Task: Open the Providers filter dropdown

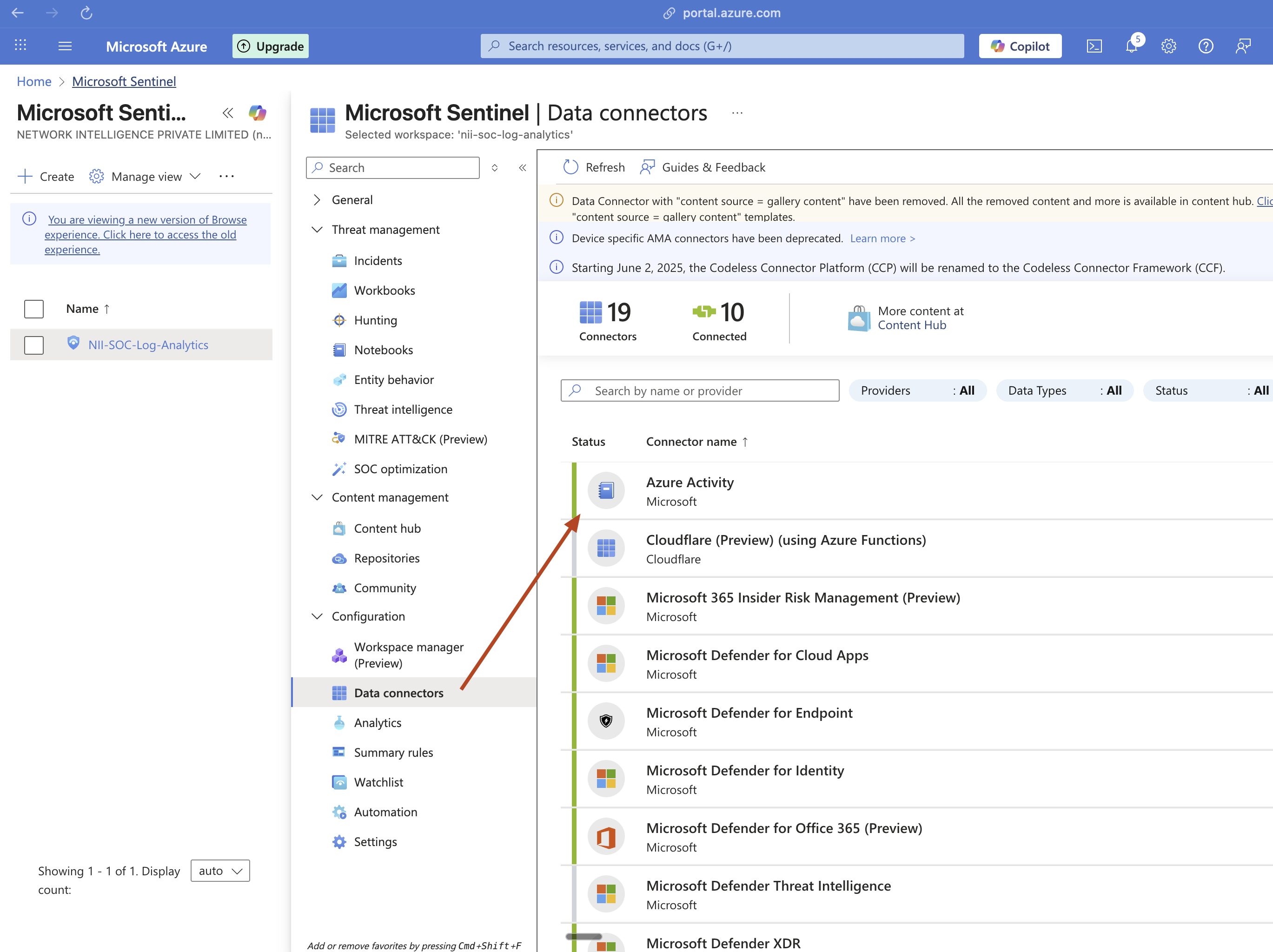Action: pos(917,390)
